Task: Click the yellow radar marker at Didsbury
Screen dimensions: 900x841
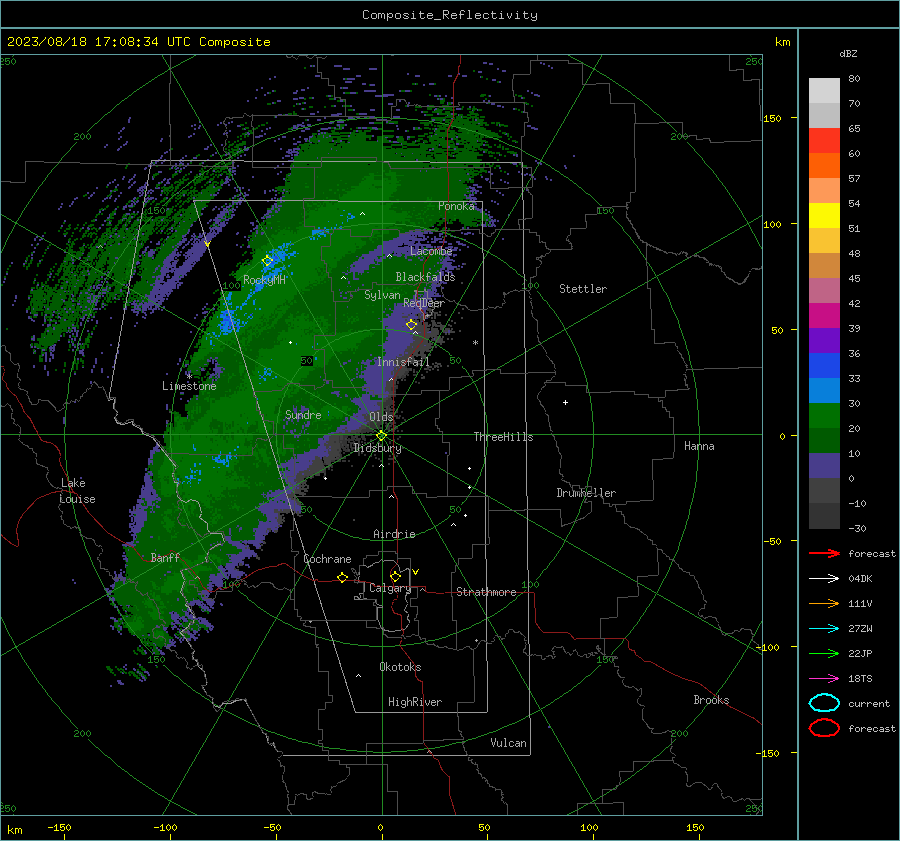Action: pyautogui.click(x=381, y=436)
